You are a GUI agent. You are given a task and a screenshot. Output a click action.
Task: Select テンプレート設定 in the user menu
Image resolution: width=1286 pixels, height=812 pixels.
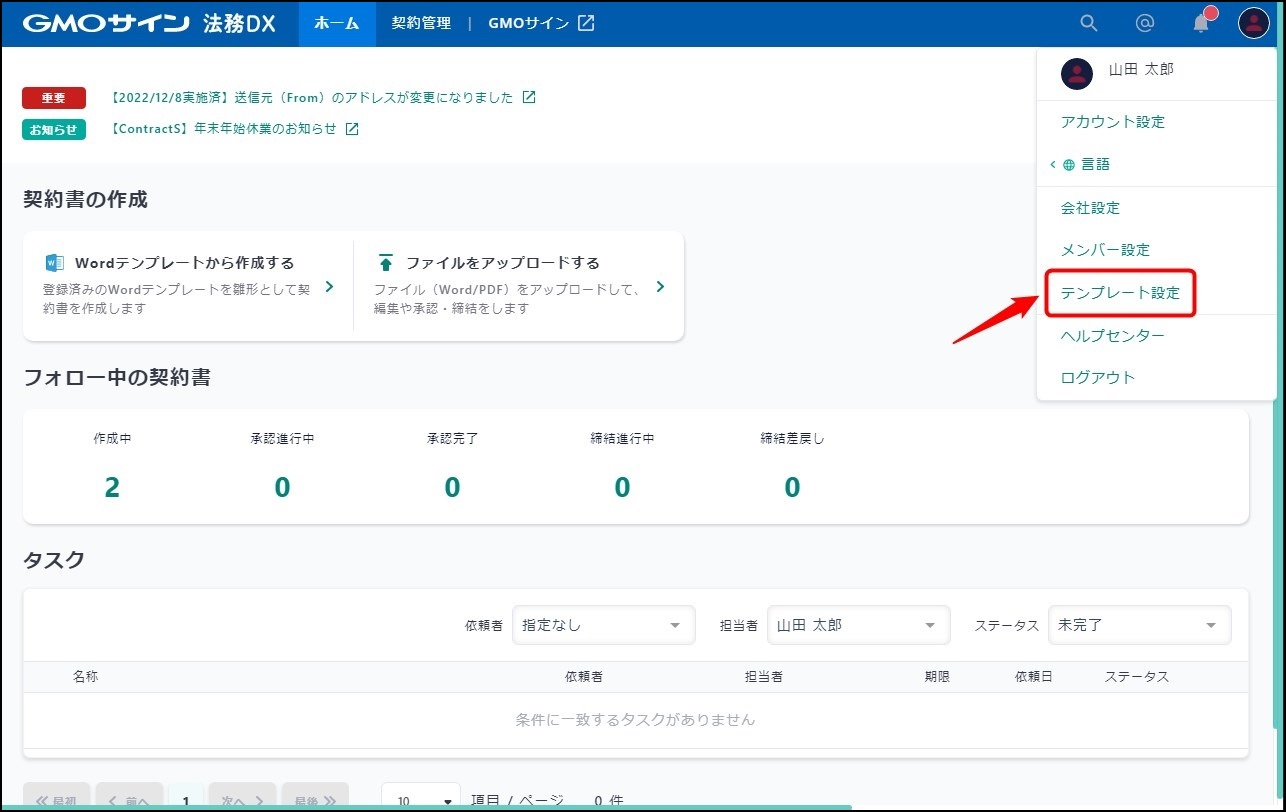click(1120, 293)
